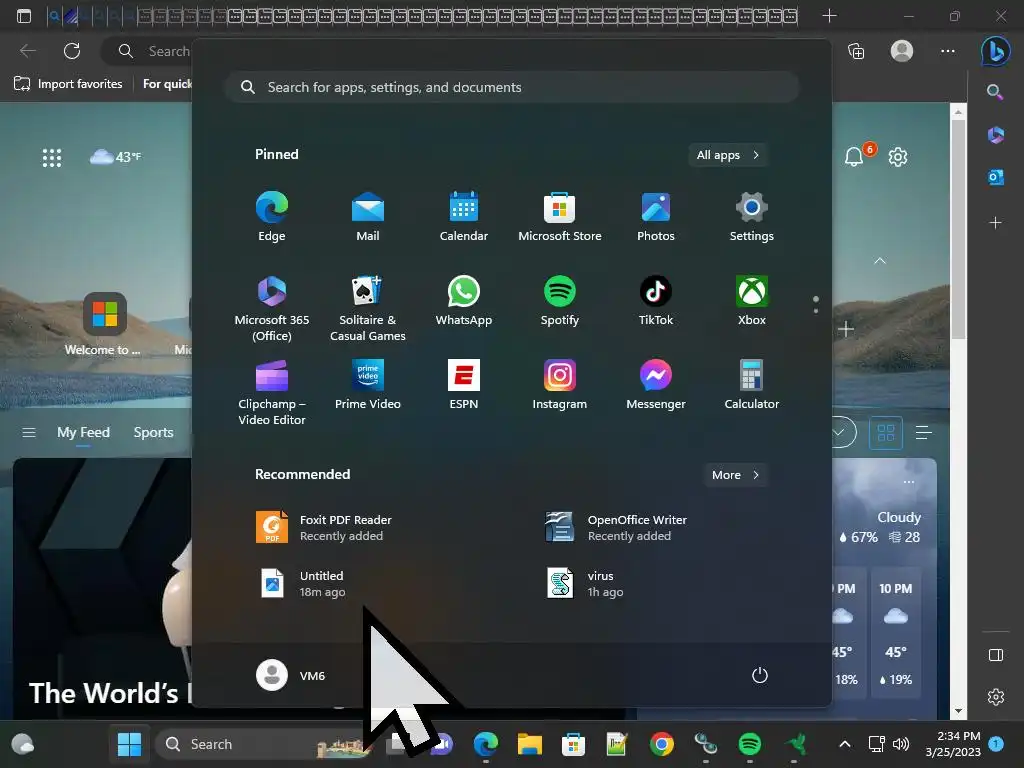The image size is (1024, 768).
Task: Switch to the Sports feed tab
Action: [153, 432]
